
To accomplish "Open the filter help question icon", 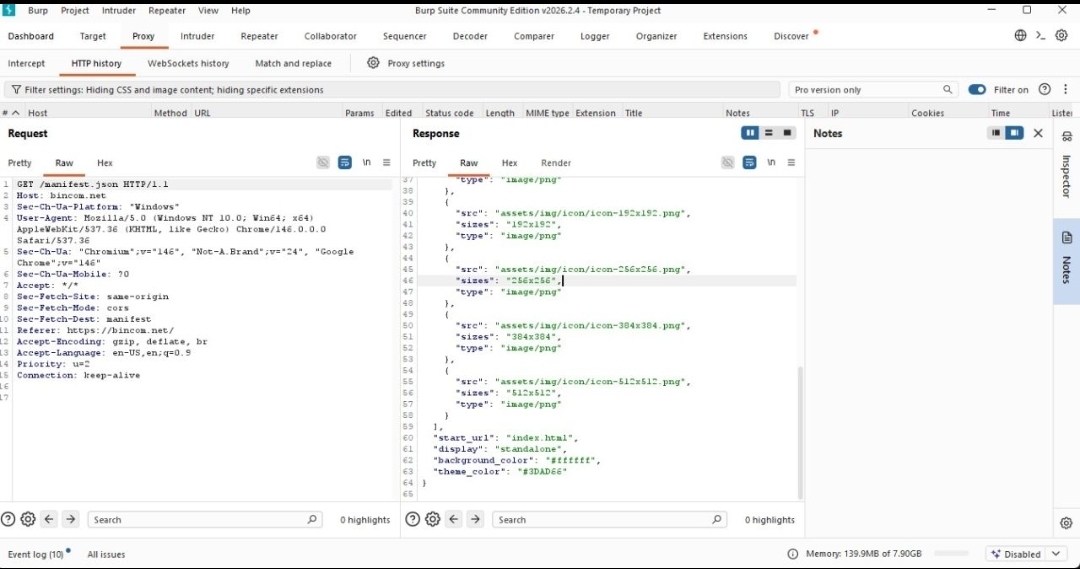I will click(x=1045, y=90).
